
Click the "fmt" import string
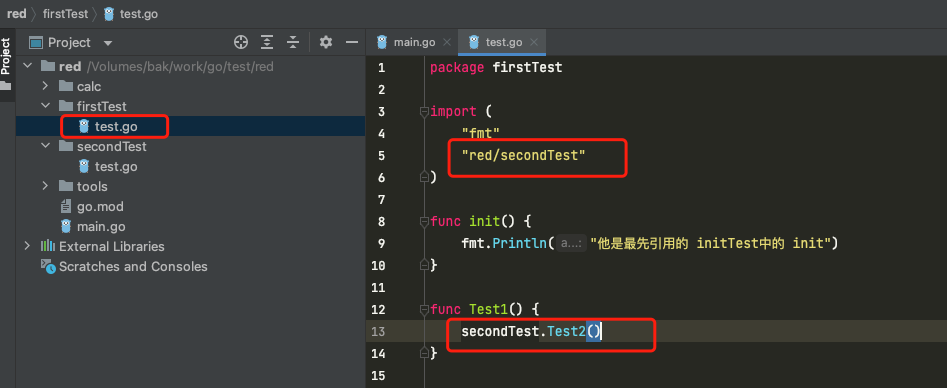click(480, 133)
